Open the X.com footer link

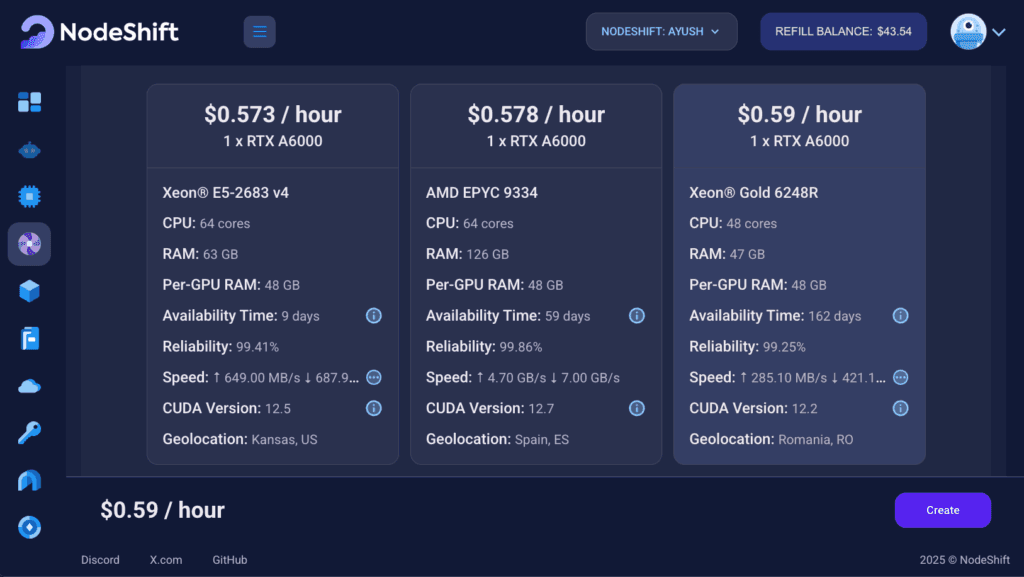[x=166, y=560]
